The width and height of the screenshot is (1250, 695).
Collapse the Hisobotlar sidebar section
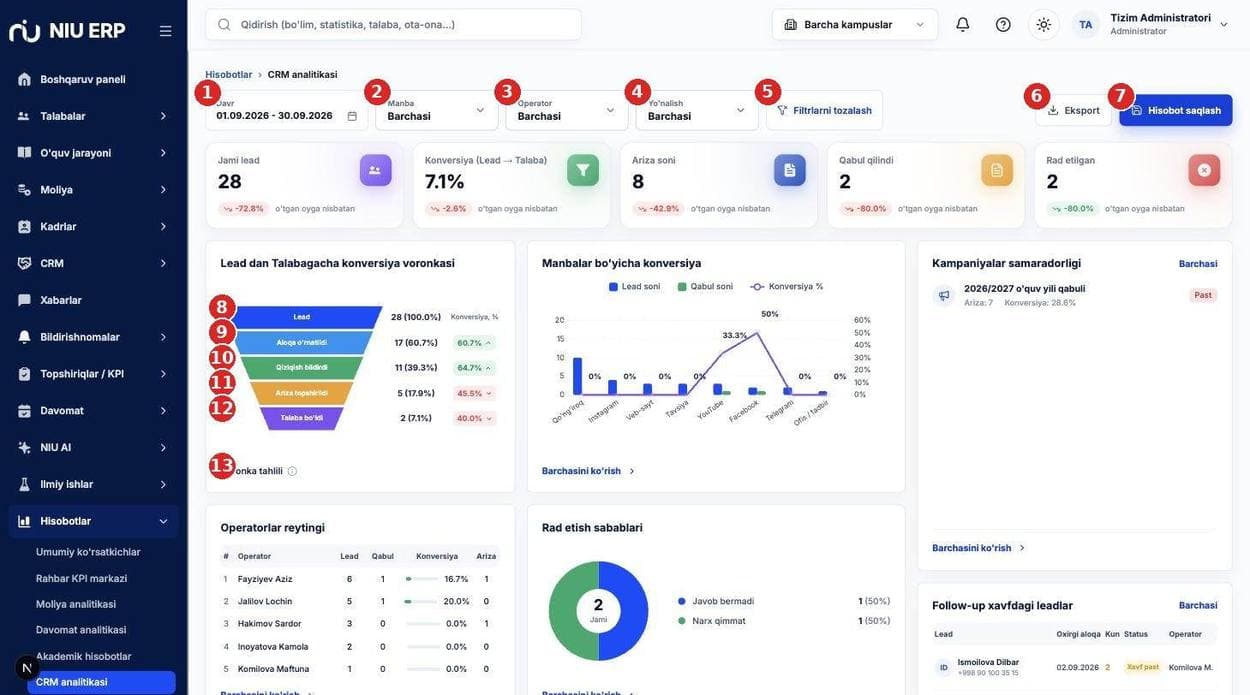94,521
